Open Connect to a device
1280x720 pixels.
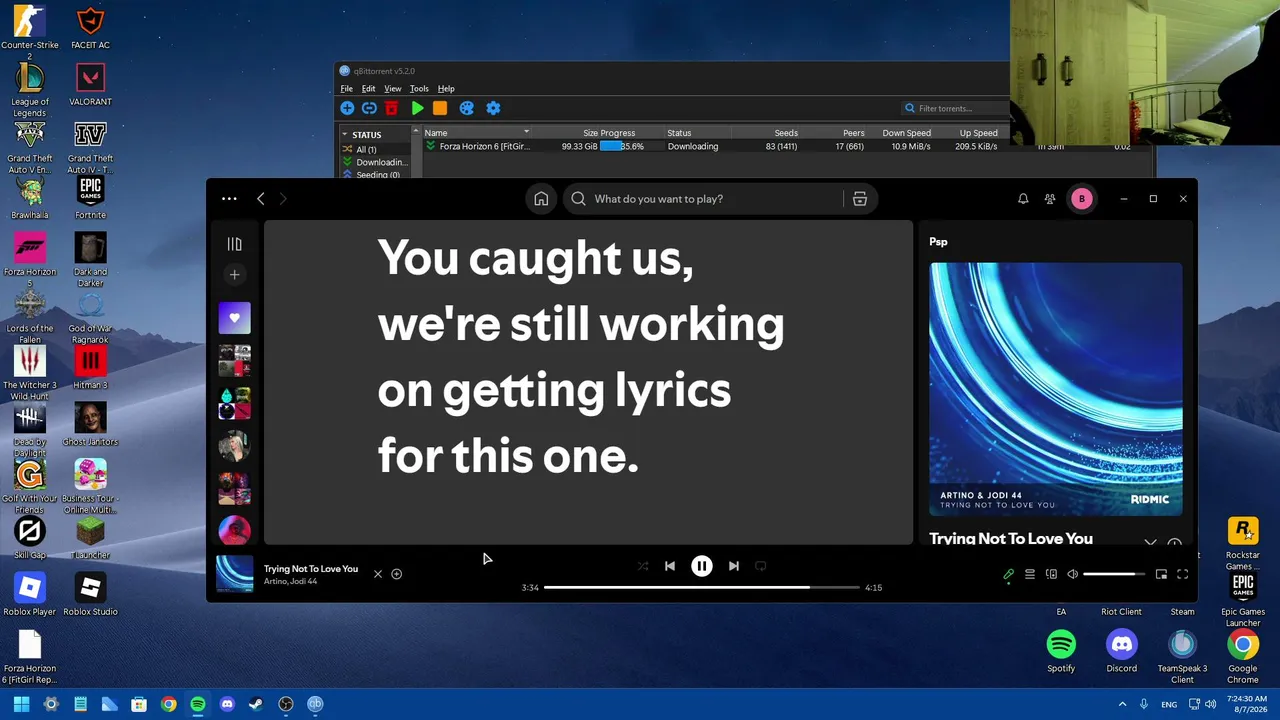tap(1051, 574)
